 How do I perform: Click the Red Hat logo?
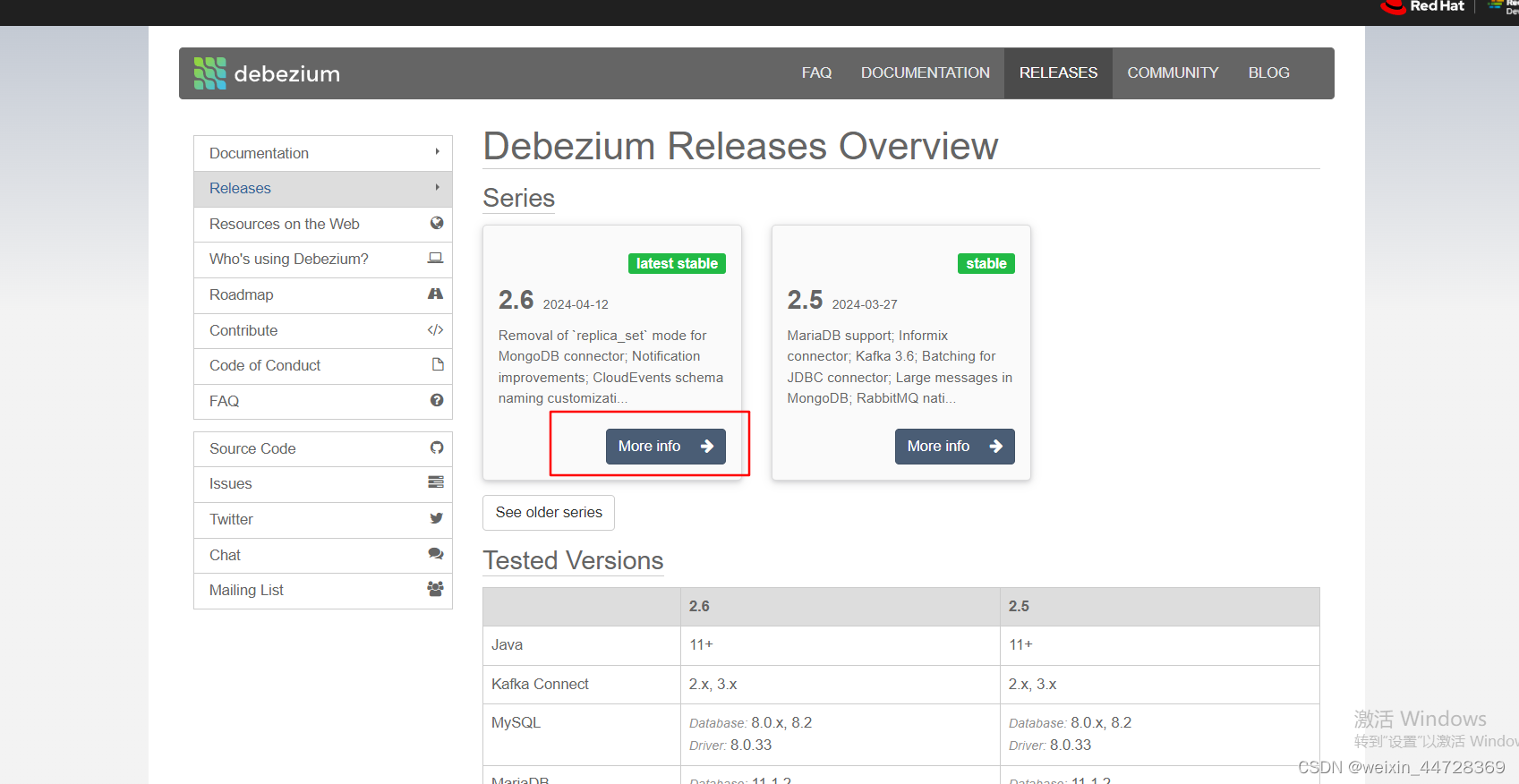(1422, 7)
